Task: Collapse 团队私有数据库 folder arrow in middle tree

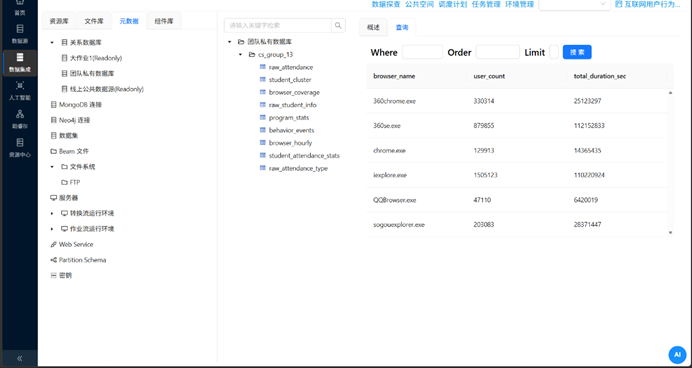Action: coord(229,42)
